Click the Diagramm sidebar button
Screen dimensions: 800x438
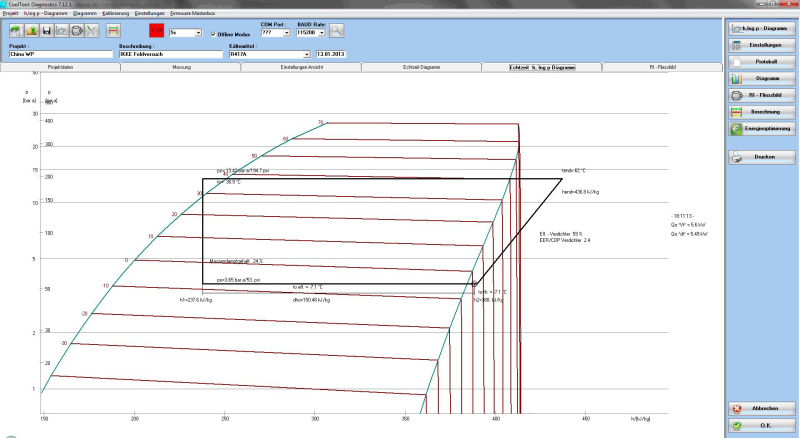761,79
